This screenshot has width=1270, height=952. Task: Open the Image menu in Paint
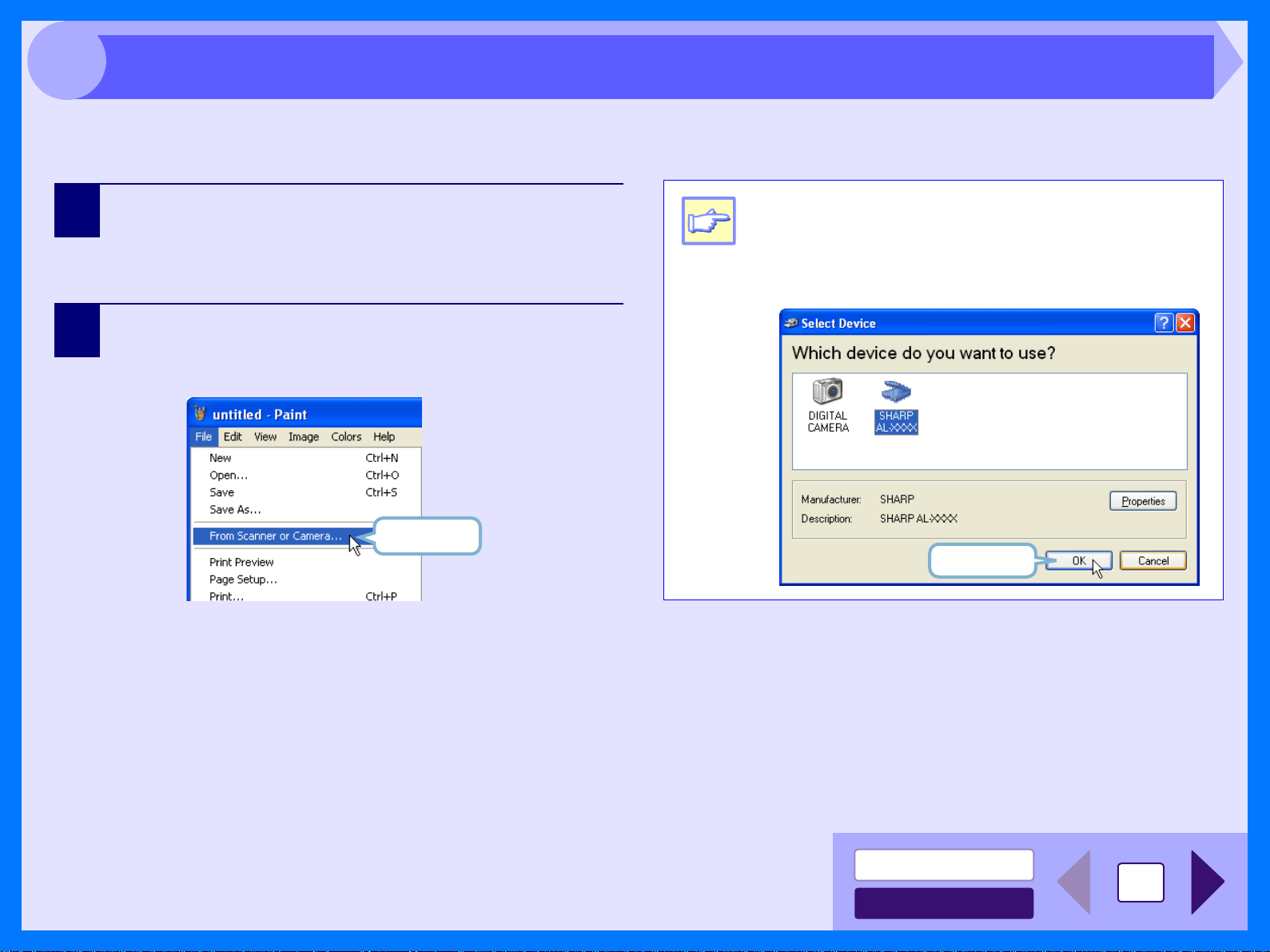point(304,436)
